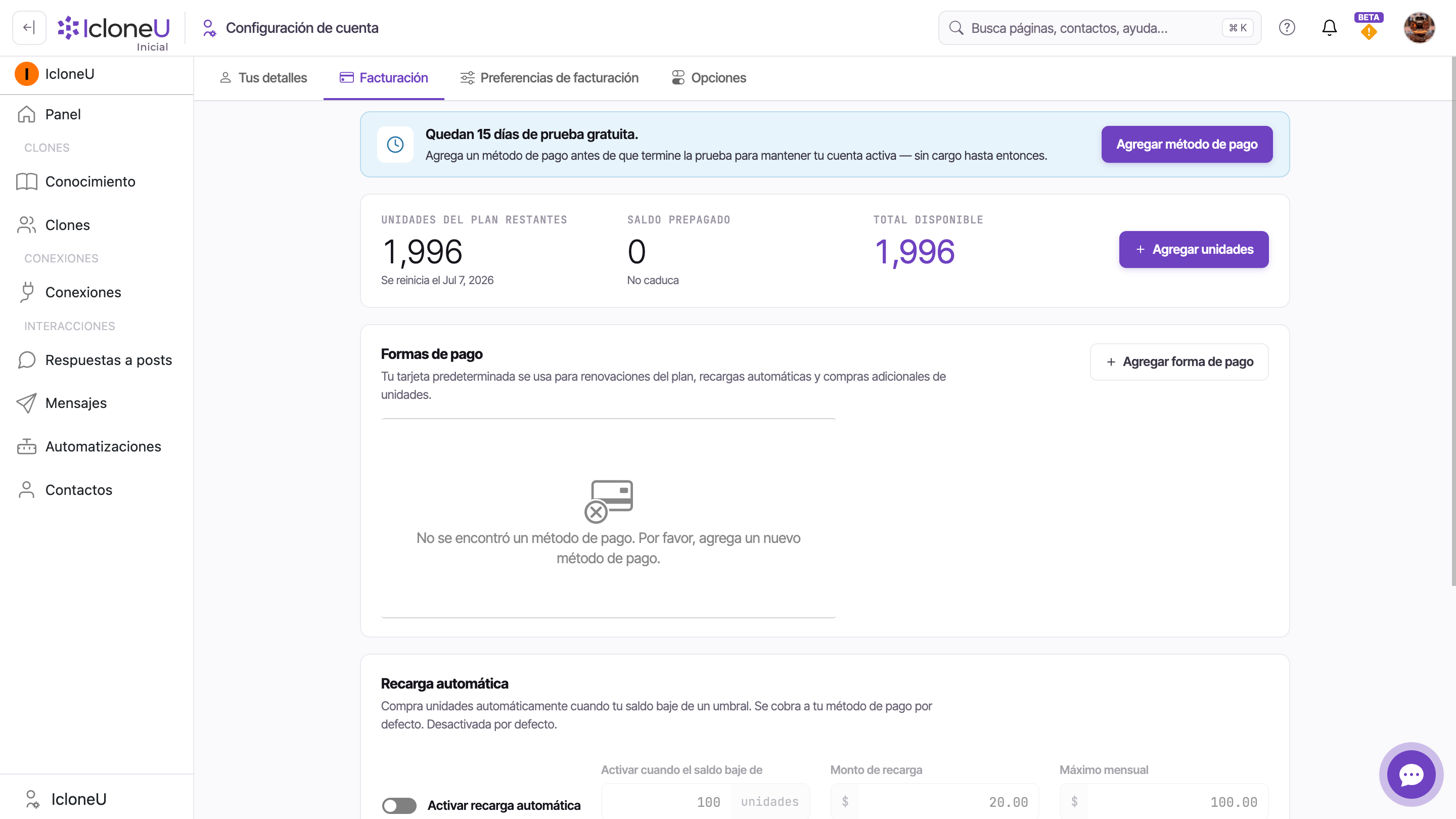Open the notifications bell

click(1330, 28)
